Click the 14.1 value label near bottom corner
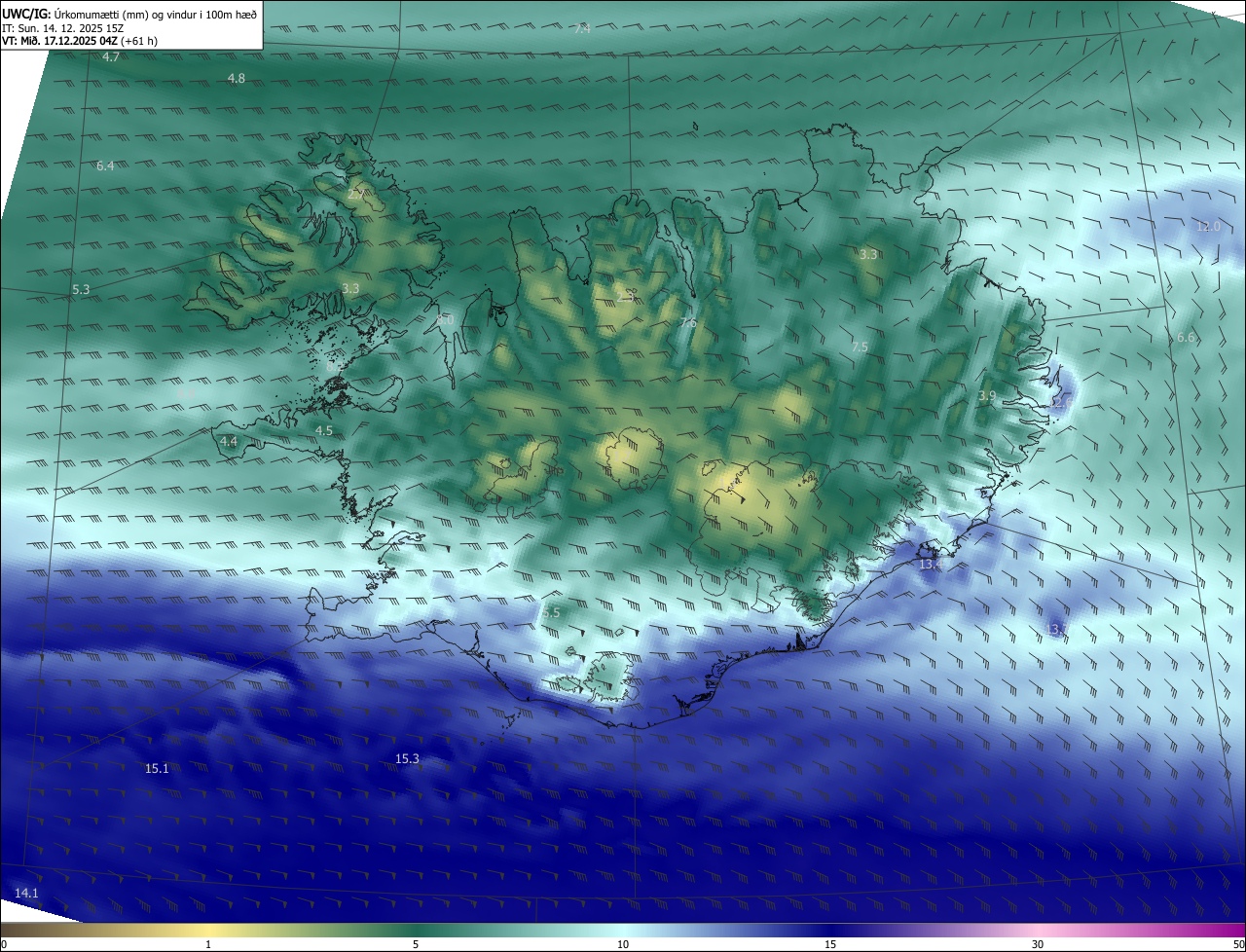The height and width of the screenshot is (952, 1246). pyautogui.click(x=26, y=894)
